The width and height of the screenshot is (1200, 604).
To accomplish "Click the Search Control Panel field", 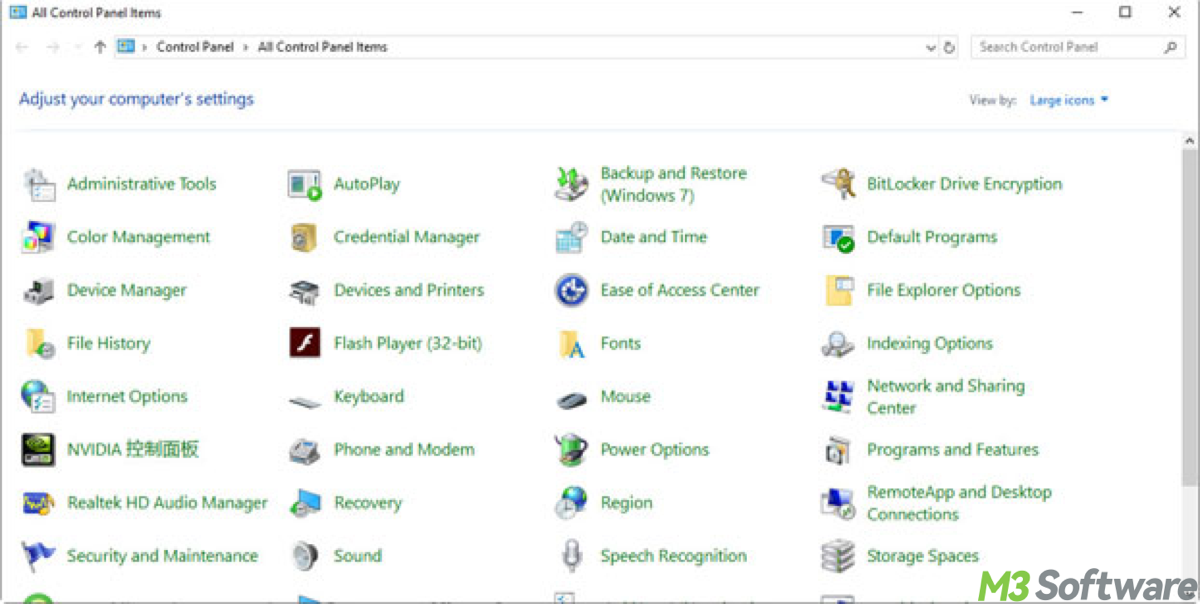I will (x=1078, y=47).
